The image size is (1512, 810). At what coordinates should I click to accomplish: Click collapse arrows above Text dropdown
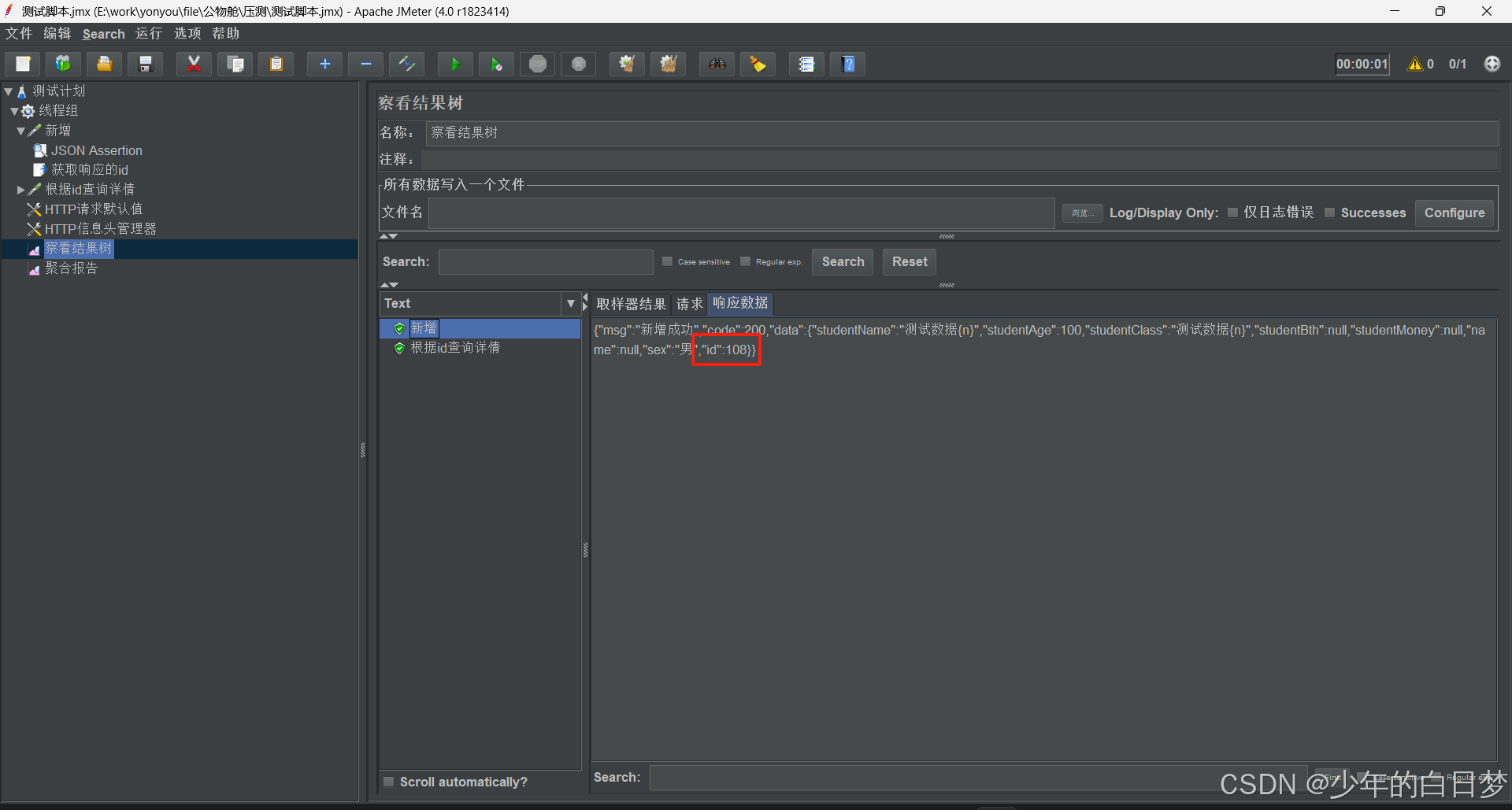pos(389,285)
